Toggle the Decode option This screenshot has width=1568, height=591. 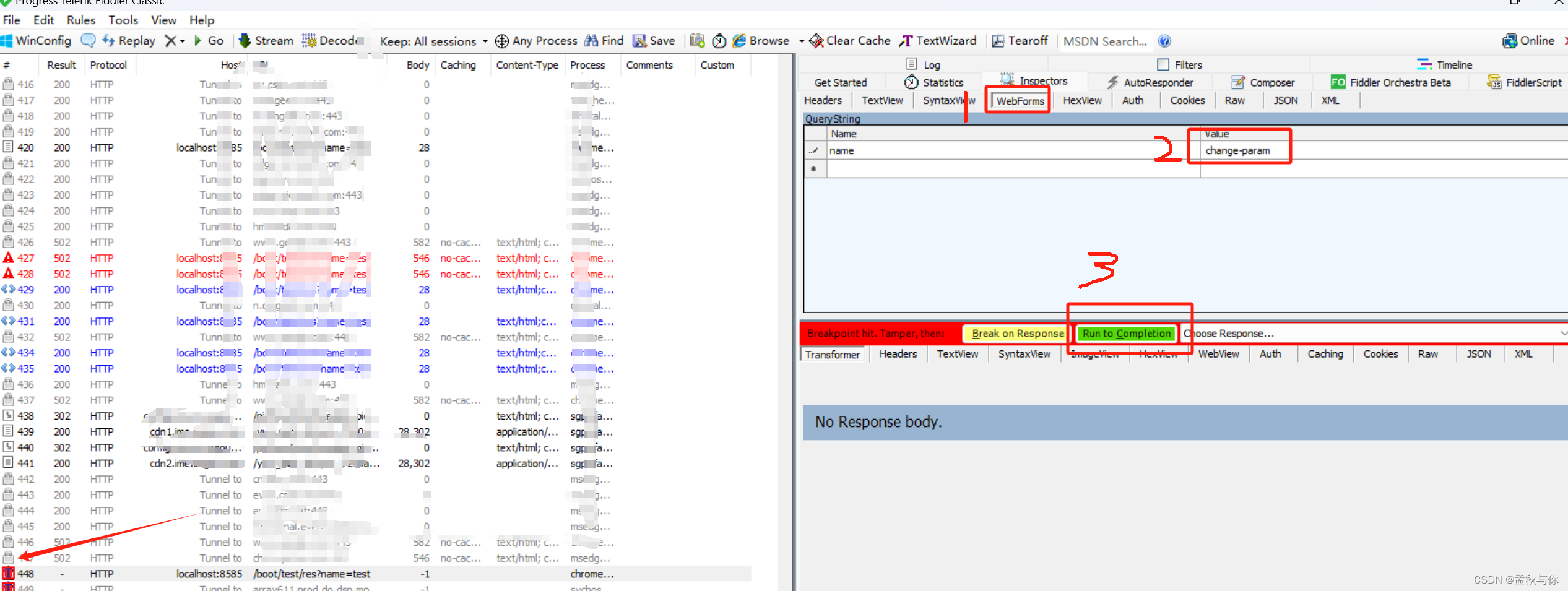coord(332,41)
